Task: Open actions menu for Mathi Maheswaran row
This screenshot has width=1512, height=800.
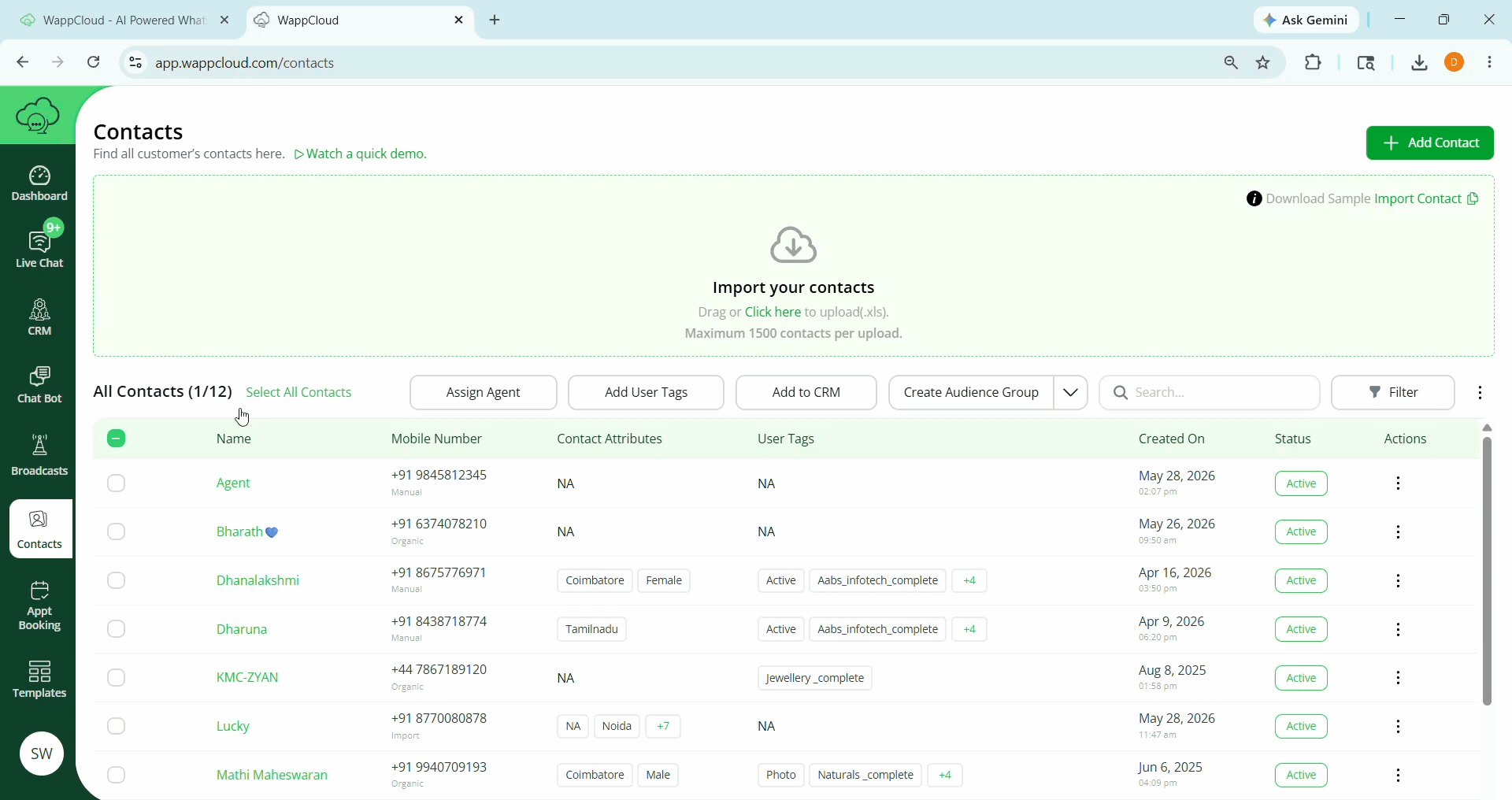Action: click(1398, 776)
